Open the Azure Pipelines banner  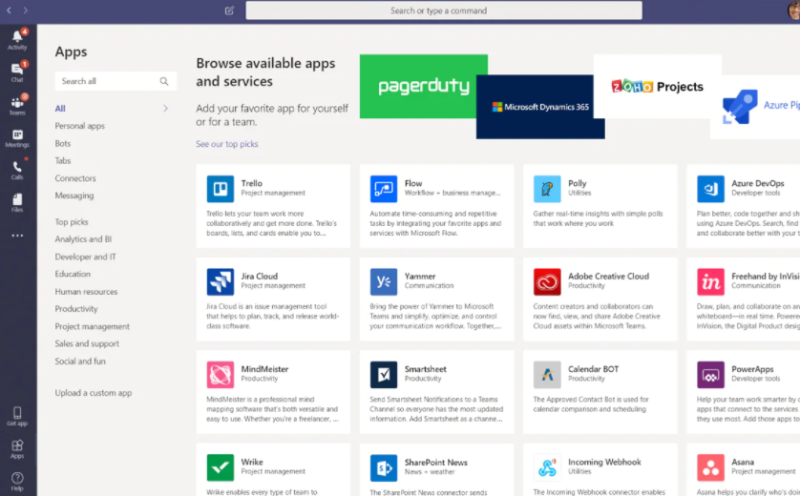click(x=755, y=107)
